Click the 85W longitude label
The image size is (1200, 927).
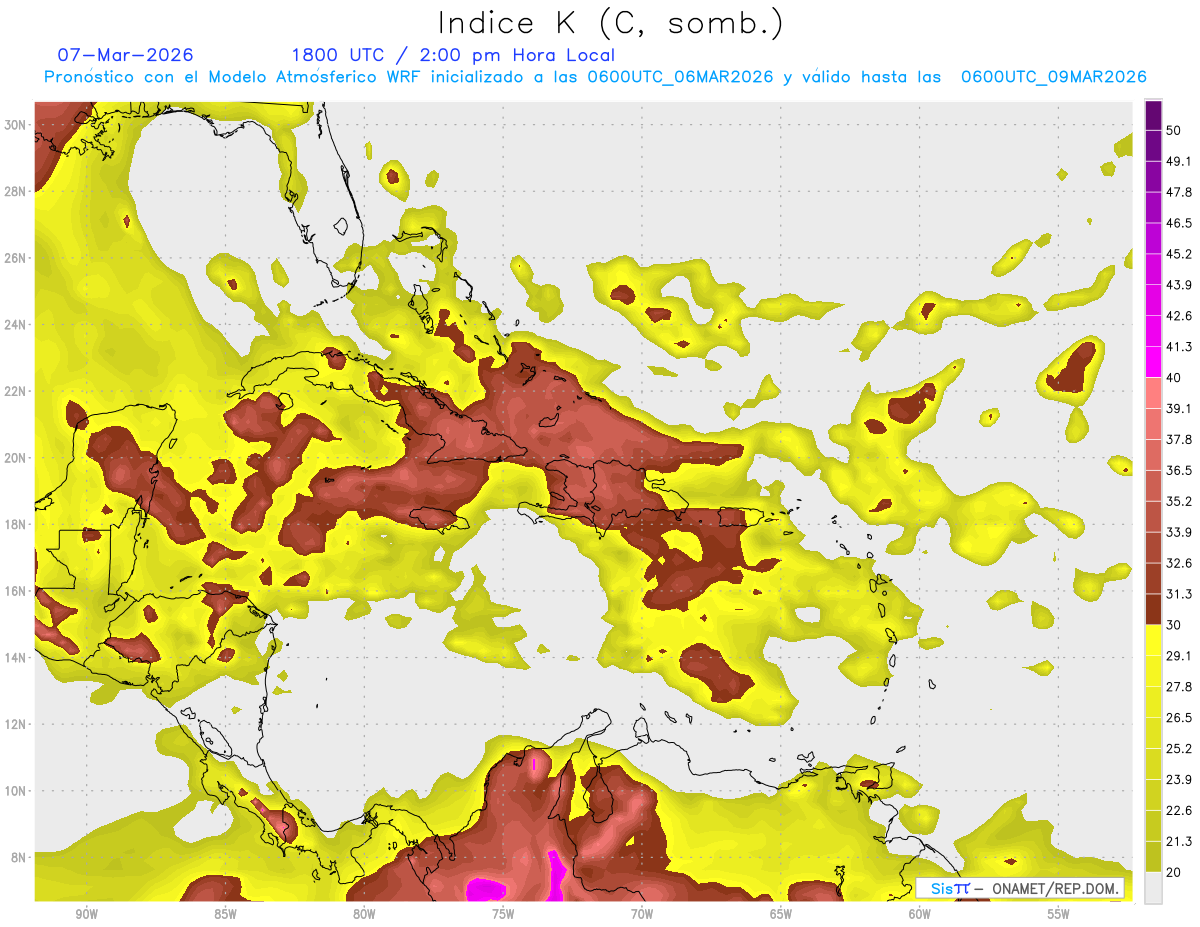225,914
